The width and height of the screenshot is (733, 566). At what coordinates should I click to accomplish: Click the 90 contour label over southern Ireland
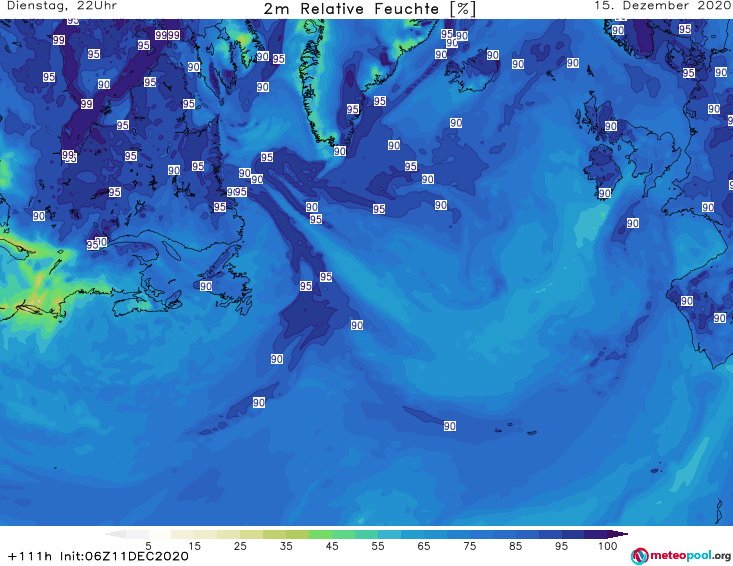(605, 193)
